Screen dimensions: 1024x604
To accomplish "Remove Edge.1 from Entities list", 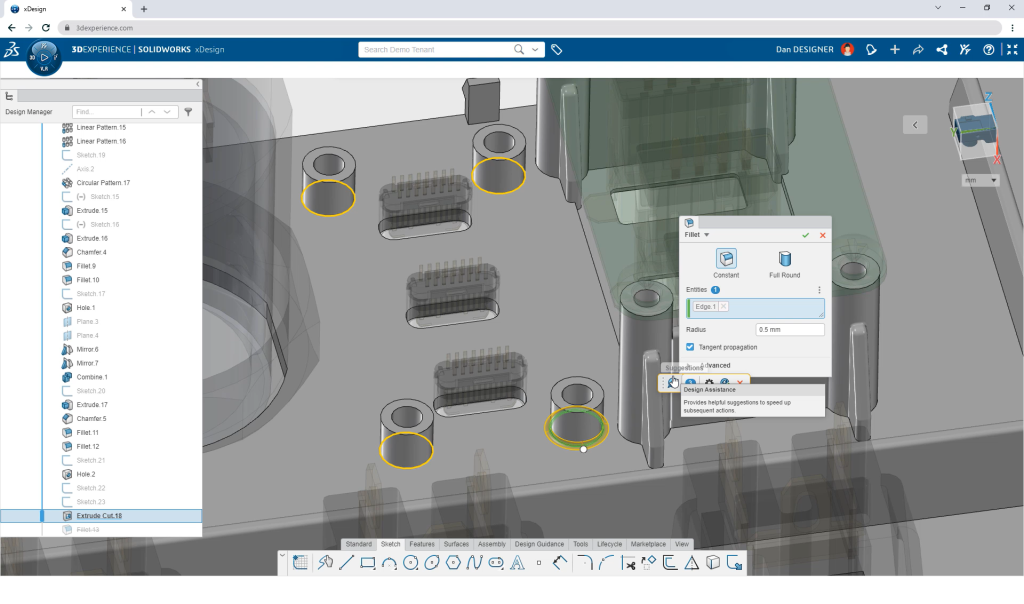I will click(x=723, y=307).
